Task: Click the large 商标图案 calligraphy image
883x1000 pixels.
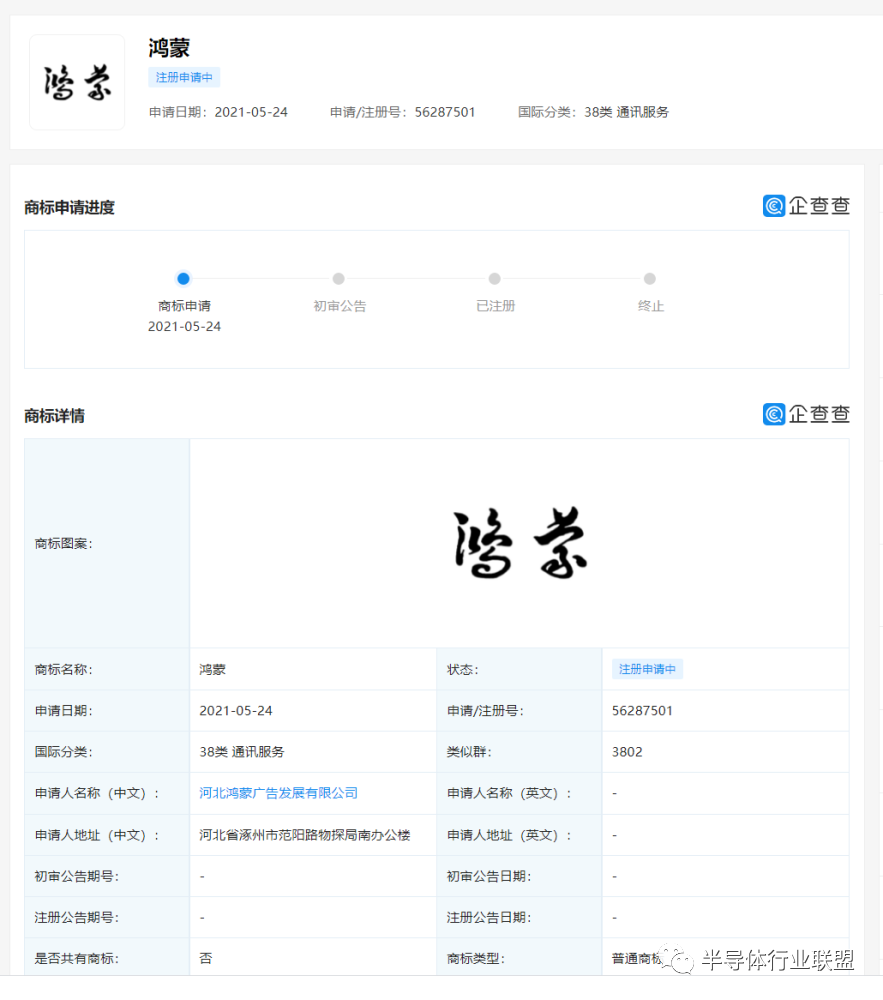Action: click(x=520, y=543)
